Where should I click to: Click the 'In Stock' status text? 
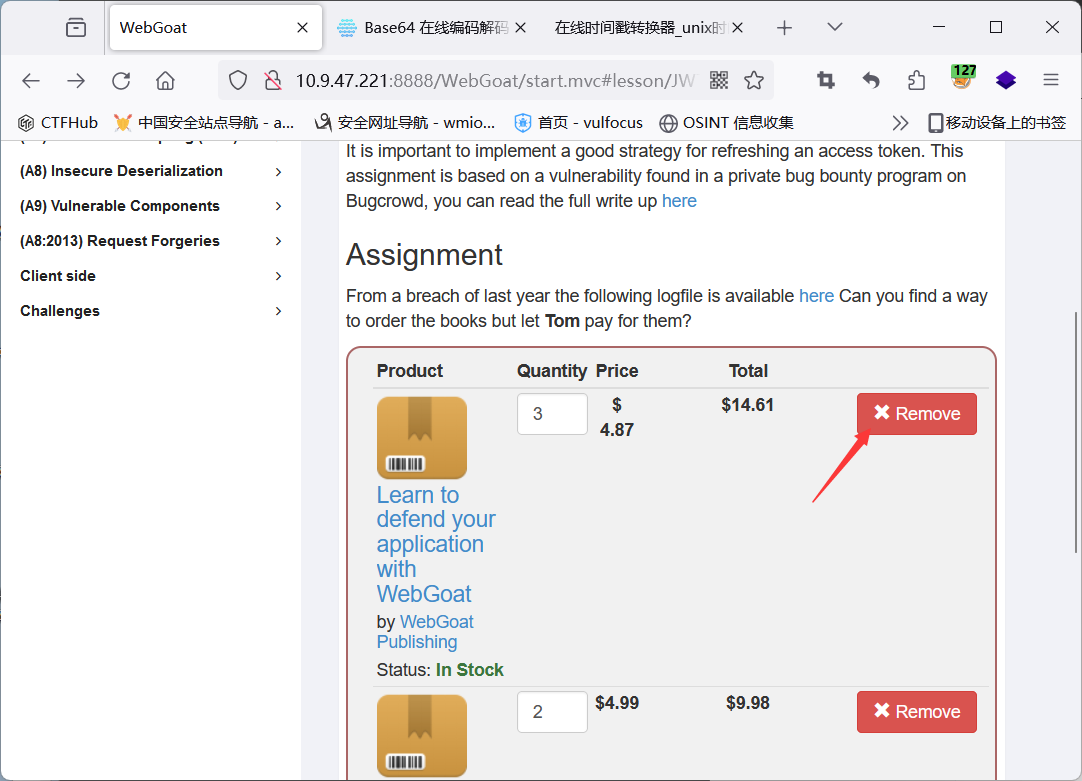coord(469,670)
